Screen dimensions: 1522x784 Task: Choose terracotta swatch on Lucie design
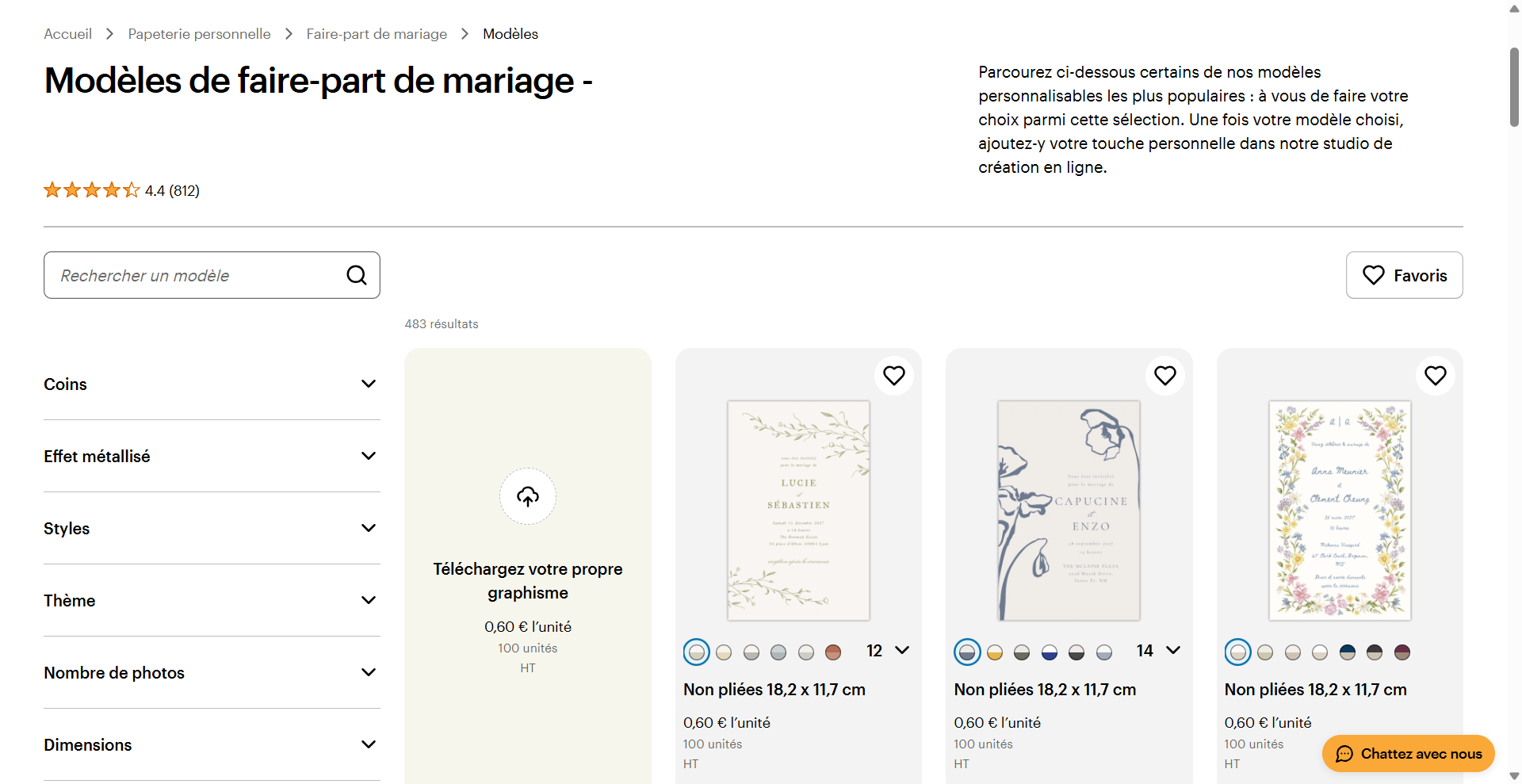pyautogui.click(x=833, y=652)
